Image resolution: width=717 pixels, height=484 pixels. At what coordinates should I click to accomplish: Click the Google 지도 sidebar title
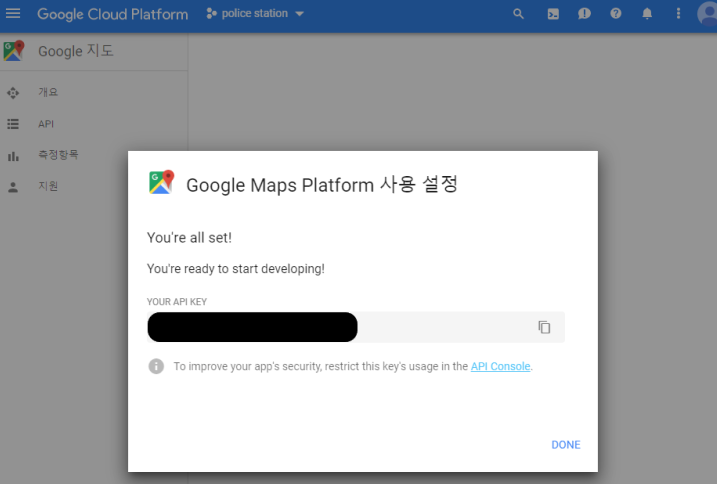[x=75, y=51]
